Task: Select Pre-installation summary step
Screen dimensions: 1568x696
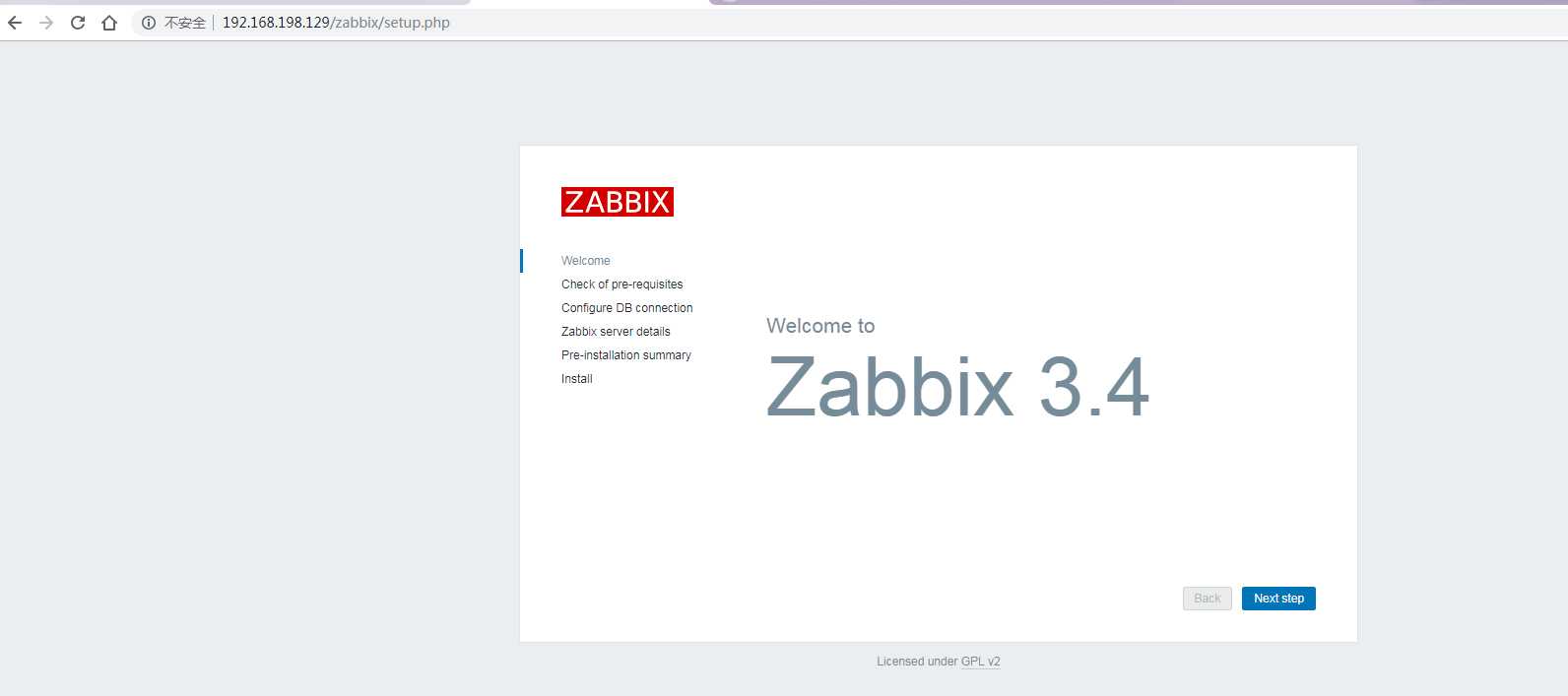Action: click(x=626, y=355)
